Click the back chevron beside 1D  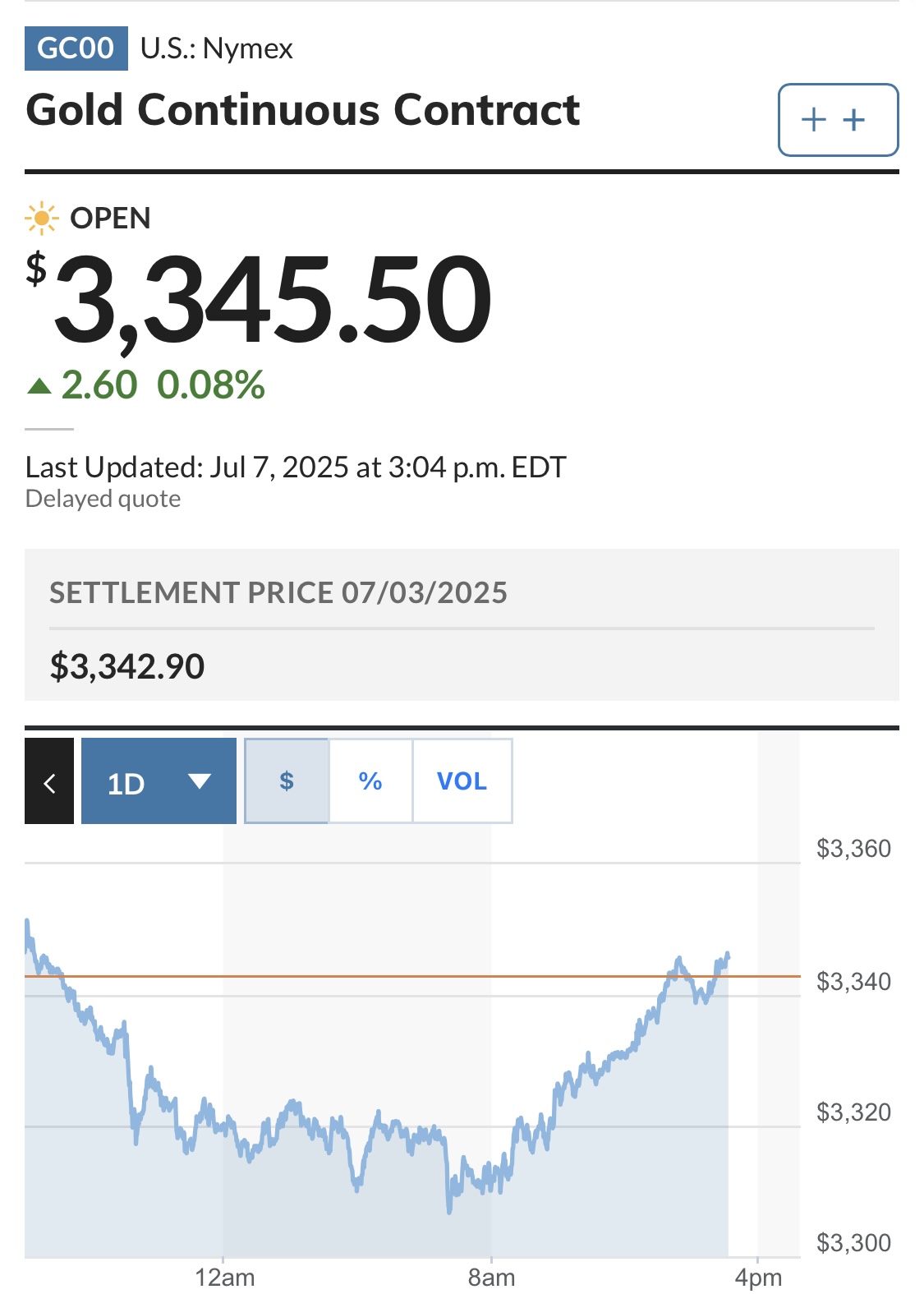coord(49,781)
